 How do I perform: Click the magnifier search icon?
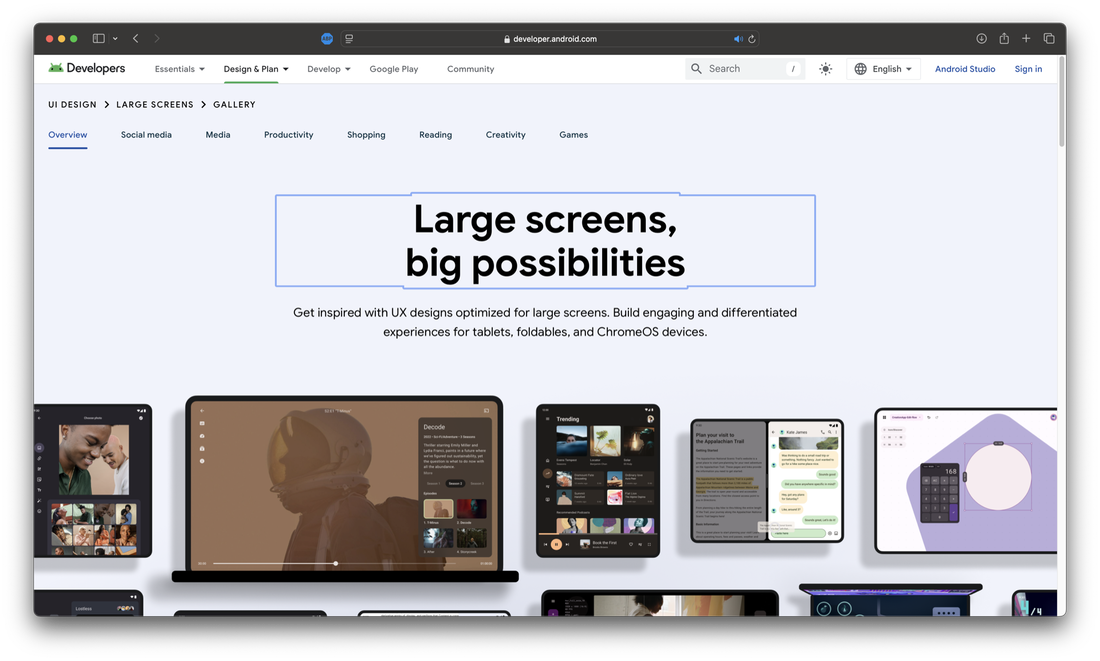(696, 69)
